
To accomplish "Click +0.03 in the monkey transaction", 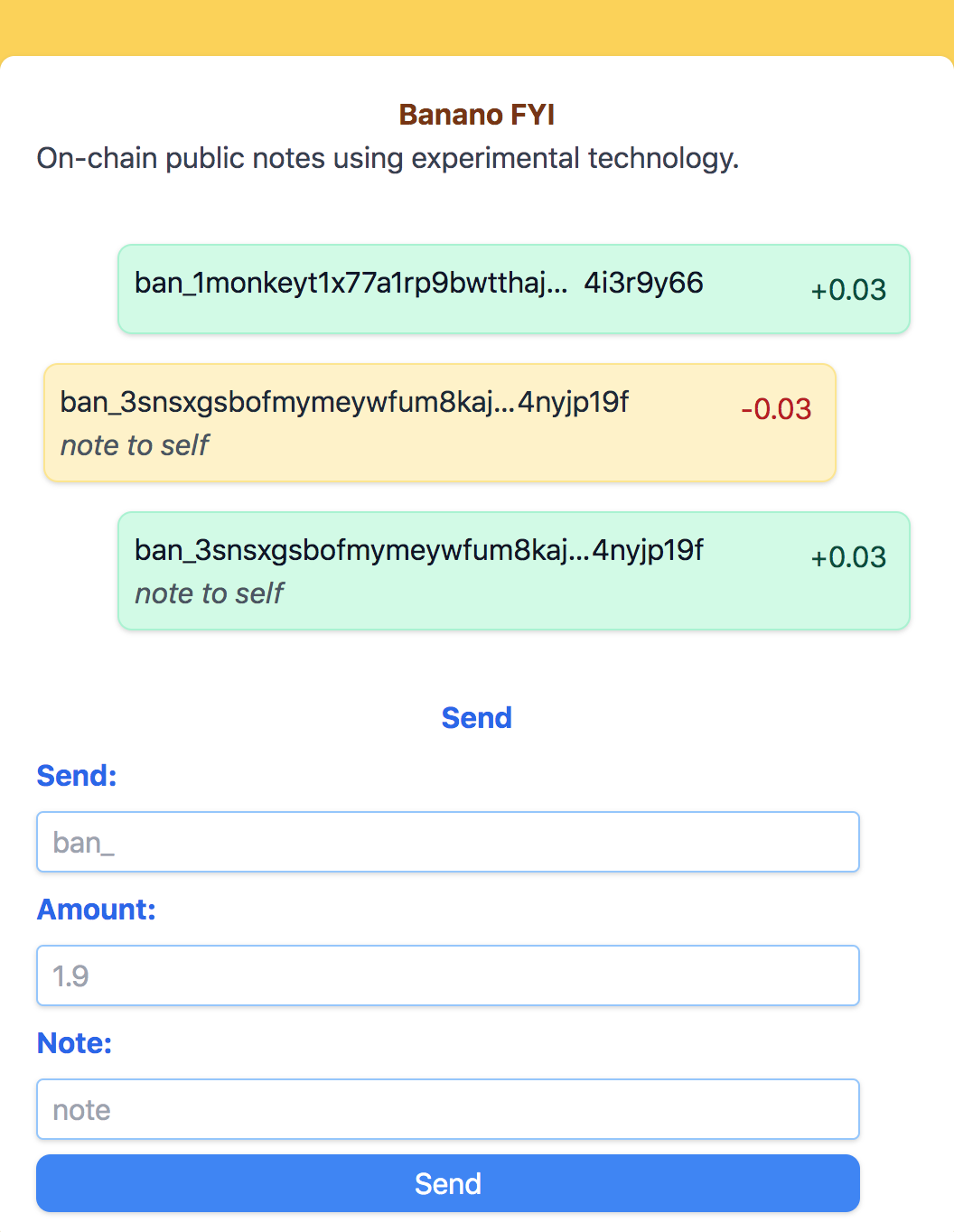I will (x=848, y=290).
